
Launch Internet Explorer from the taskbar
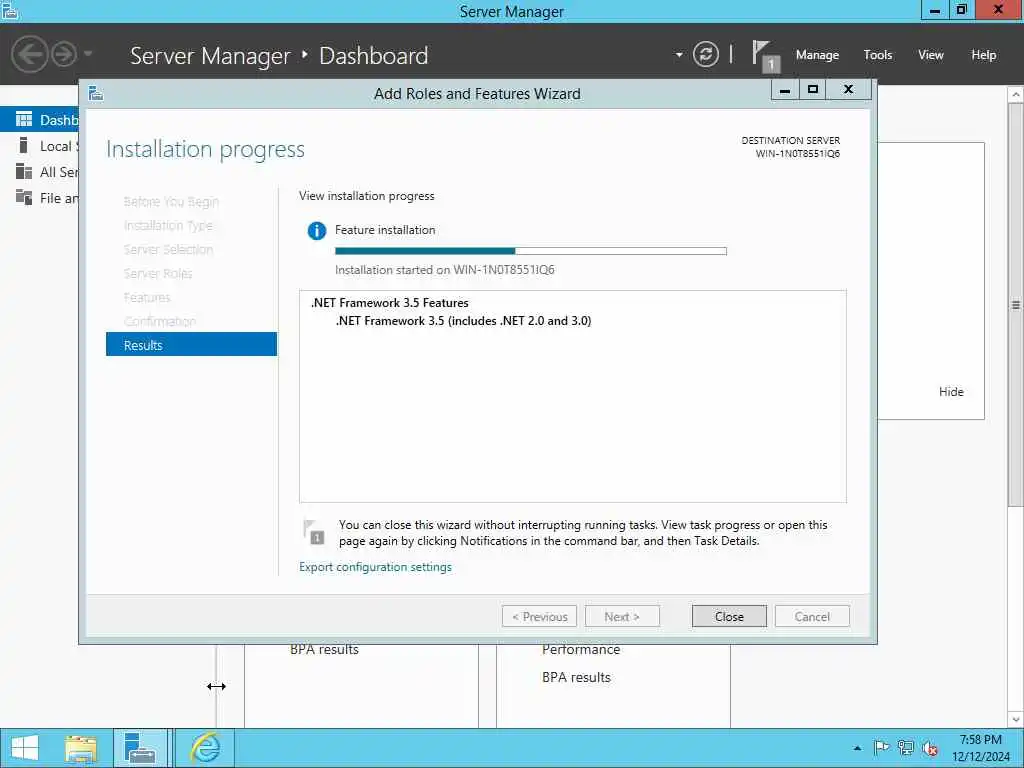[205, 748]
